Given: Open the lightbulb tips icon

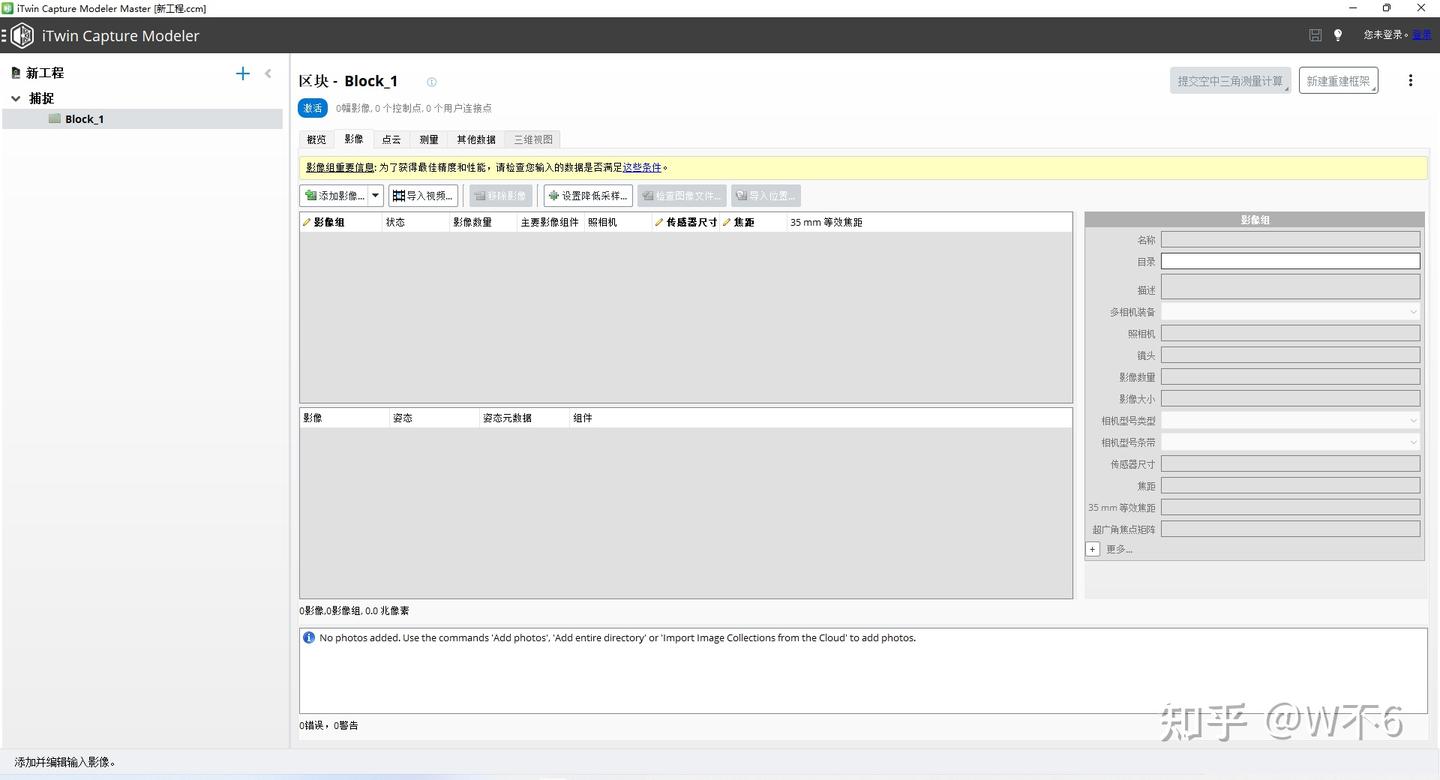Looking at the screenshot, I should tap(1338, 35).
